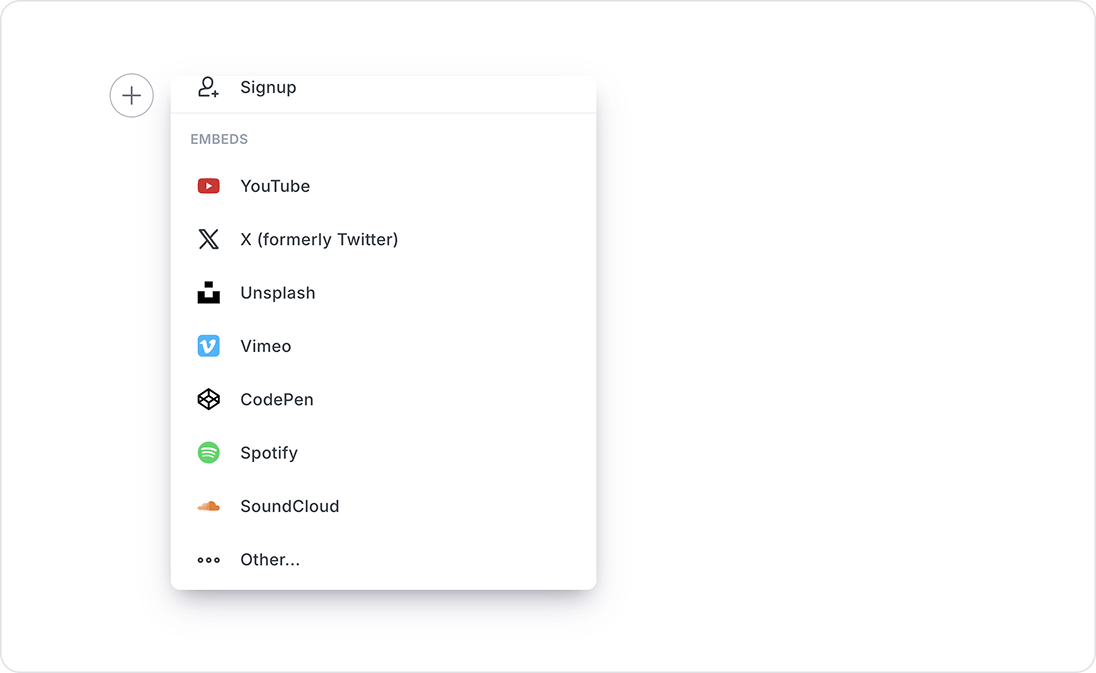Click the green Spotify logo icon
Image resolution: width=1096 pixels, height=673 pixels.
click(208, 453)
